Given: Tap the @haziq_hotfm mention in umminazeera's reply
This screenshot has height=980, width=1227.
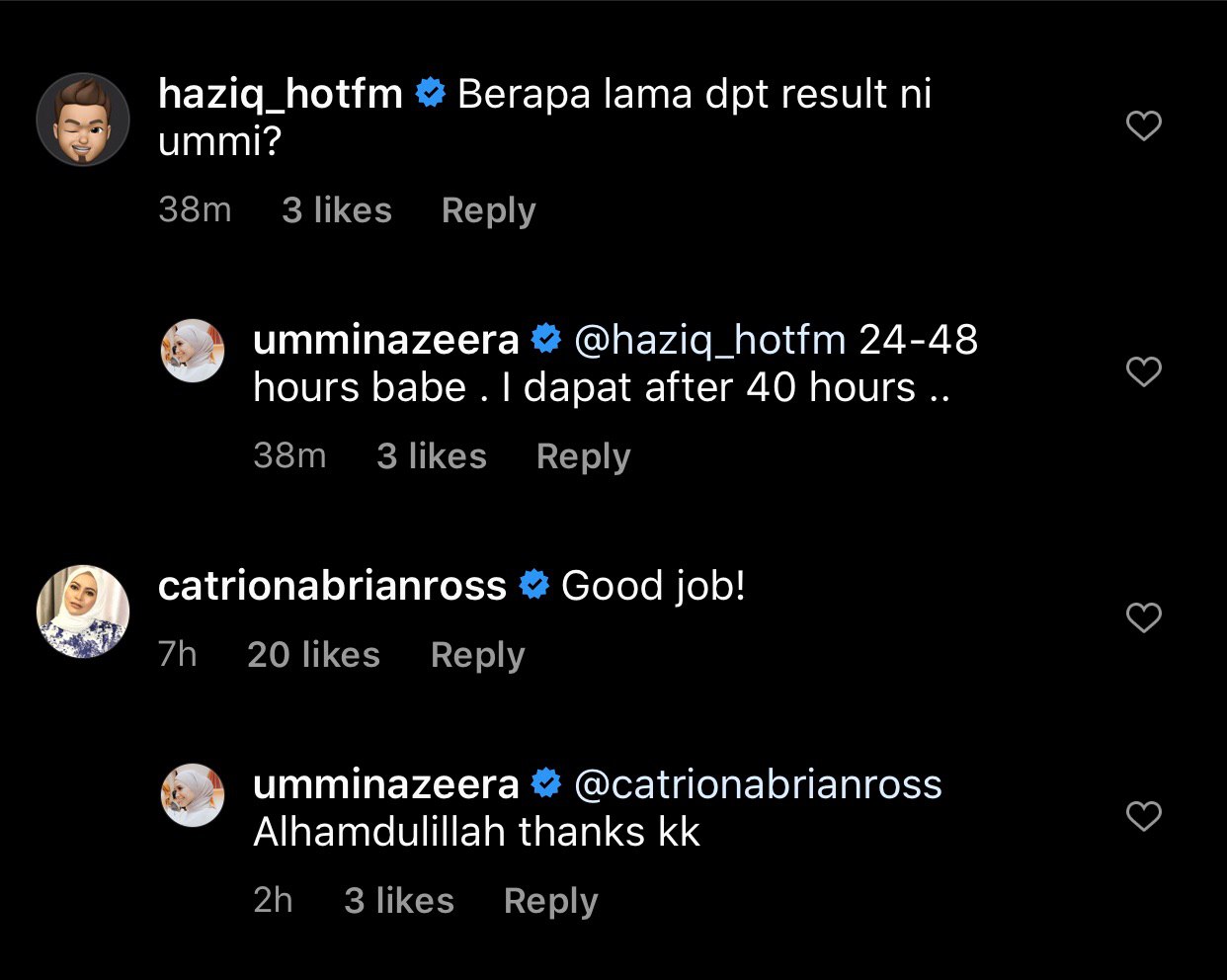Looking at the screenshot, I should tap(709, 340).
